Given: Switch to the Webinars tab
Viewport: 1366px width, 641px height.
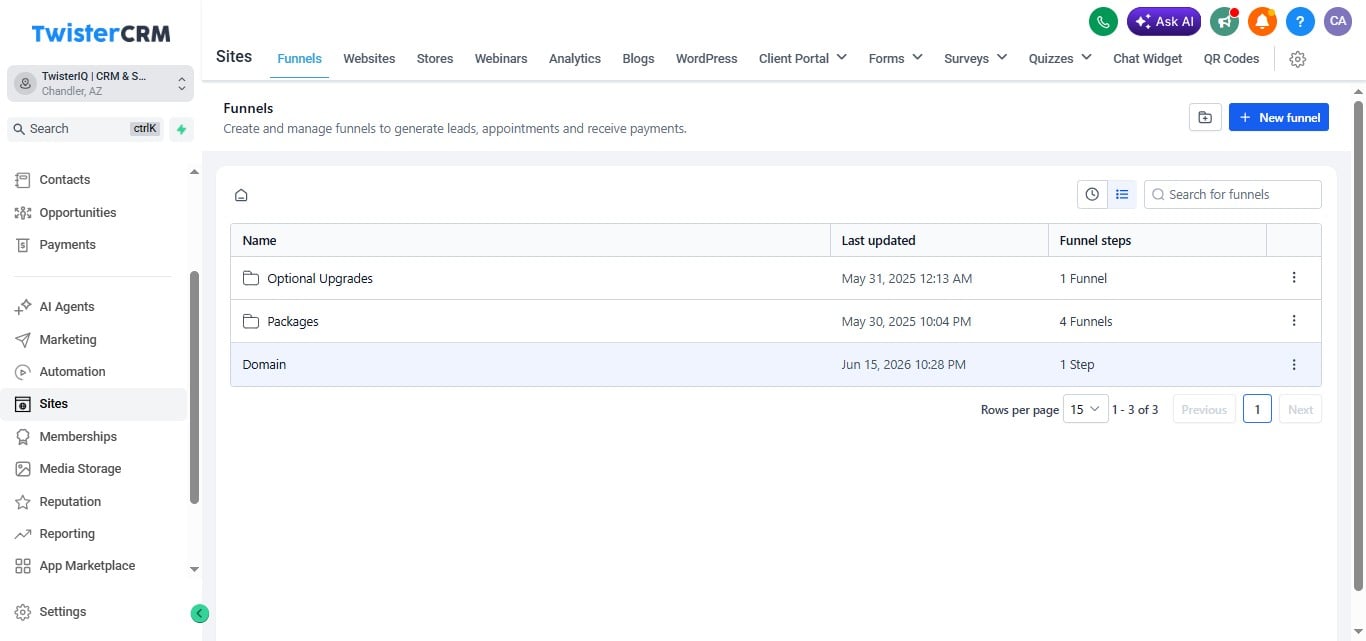Looking at the screenshot, I should (x=501, y=59).
